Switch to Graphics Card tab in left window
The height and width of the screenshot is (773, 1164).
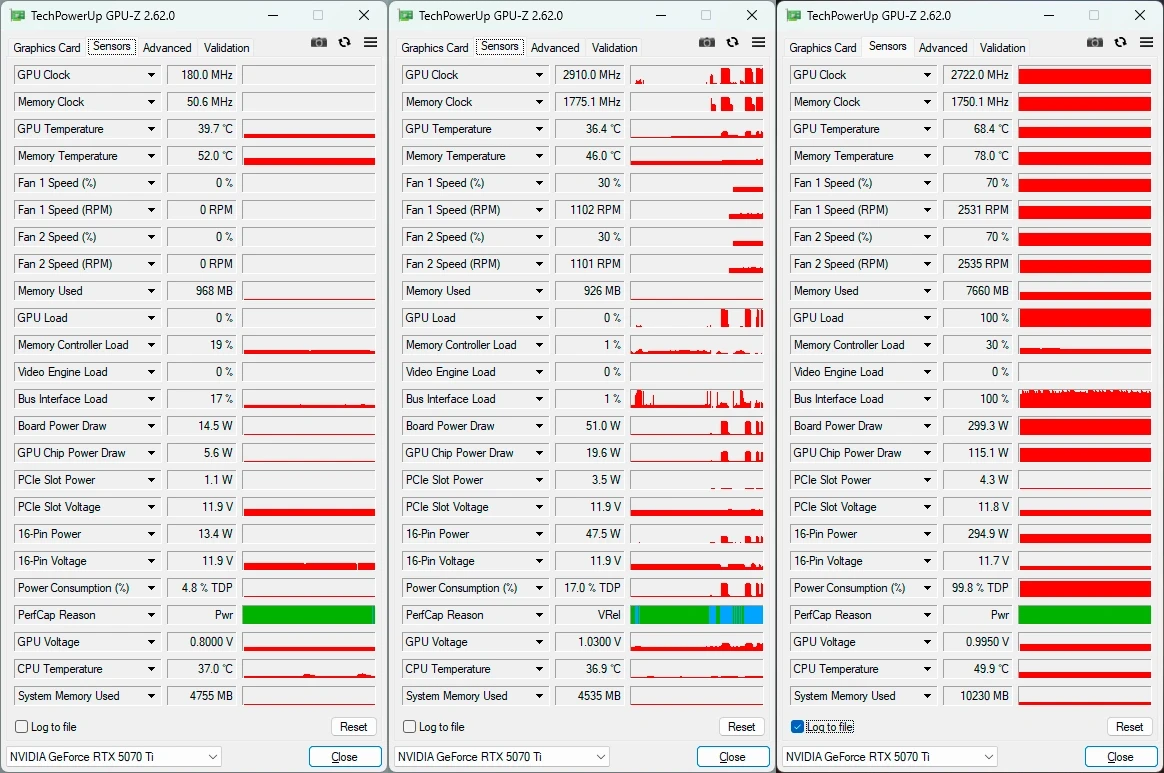tap(47, 48)
